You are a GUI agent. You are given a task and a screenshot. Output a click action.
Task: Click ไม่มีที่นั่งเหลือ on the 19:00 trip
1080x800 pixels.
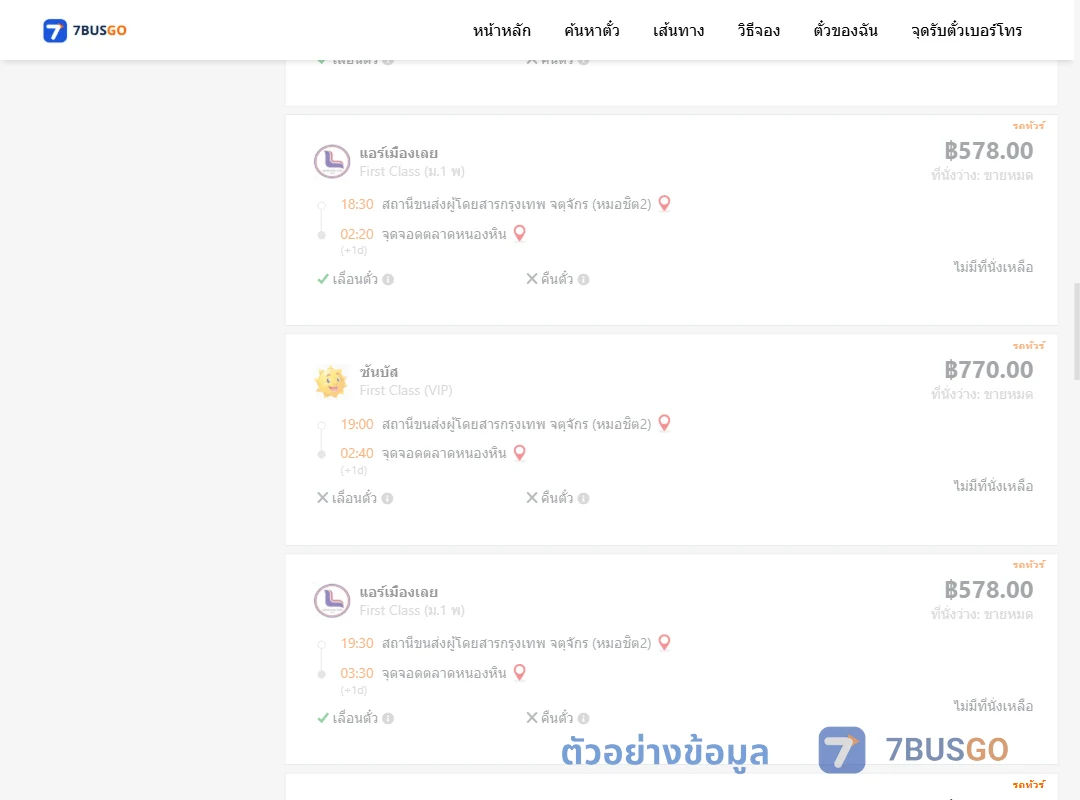993,486
